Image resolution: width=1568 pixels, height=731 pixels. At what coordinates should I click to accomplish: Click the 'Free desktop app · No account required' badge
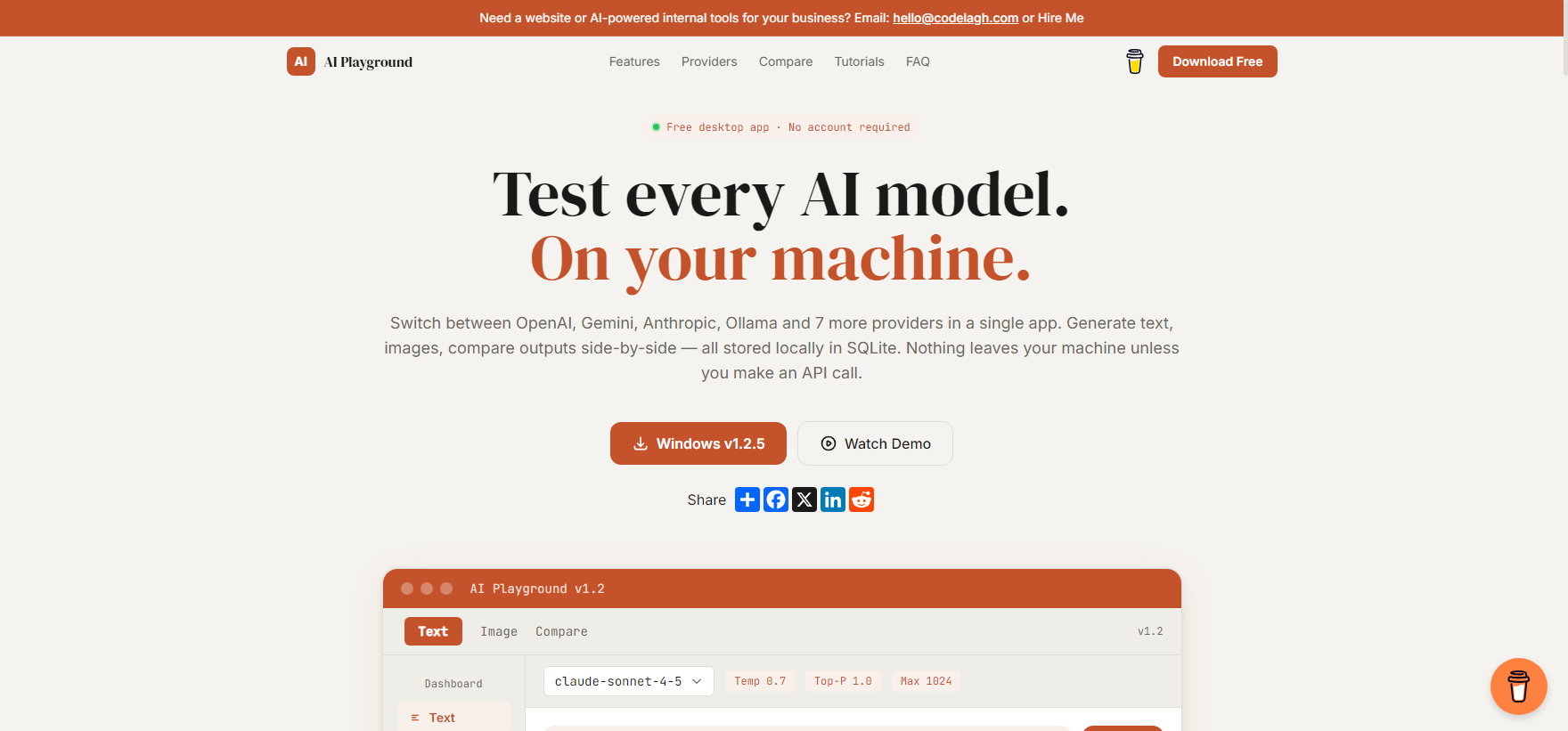click(780, 127)
